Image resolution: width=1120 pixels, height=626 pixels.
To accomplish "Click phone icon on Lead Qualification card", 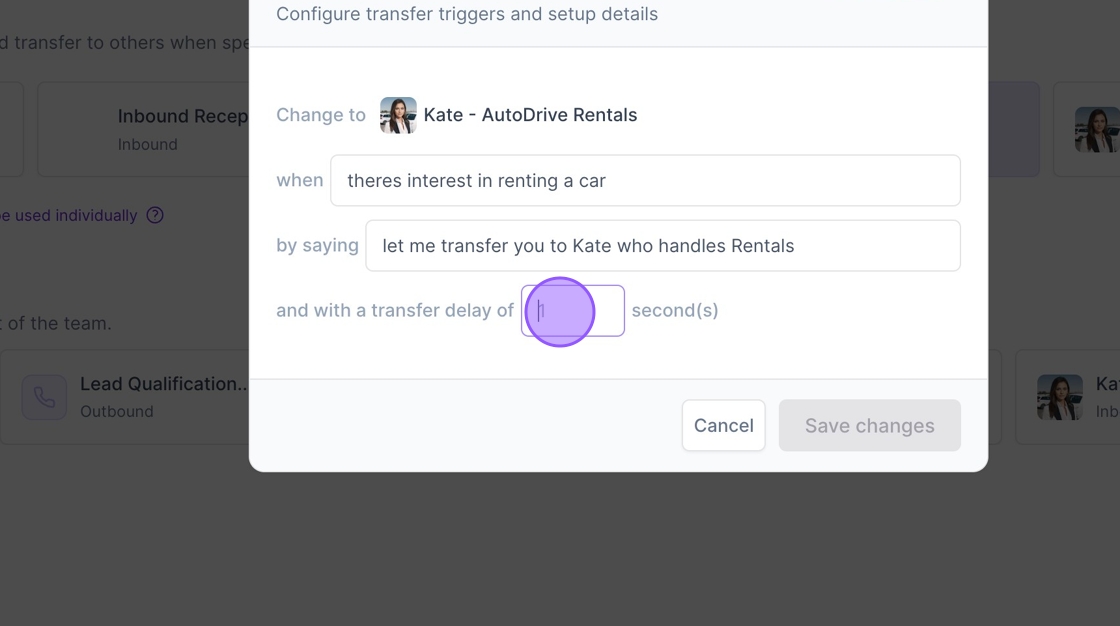I will click(44, 397).
